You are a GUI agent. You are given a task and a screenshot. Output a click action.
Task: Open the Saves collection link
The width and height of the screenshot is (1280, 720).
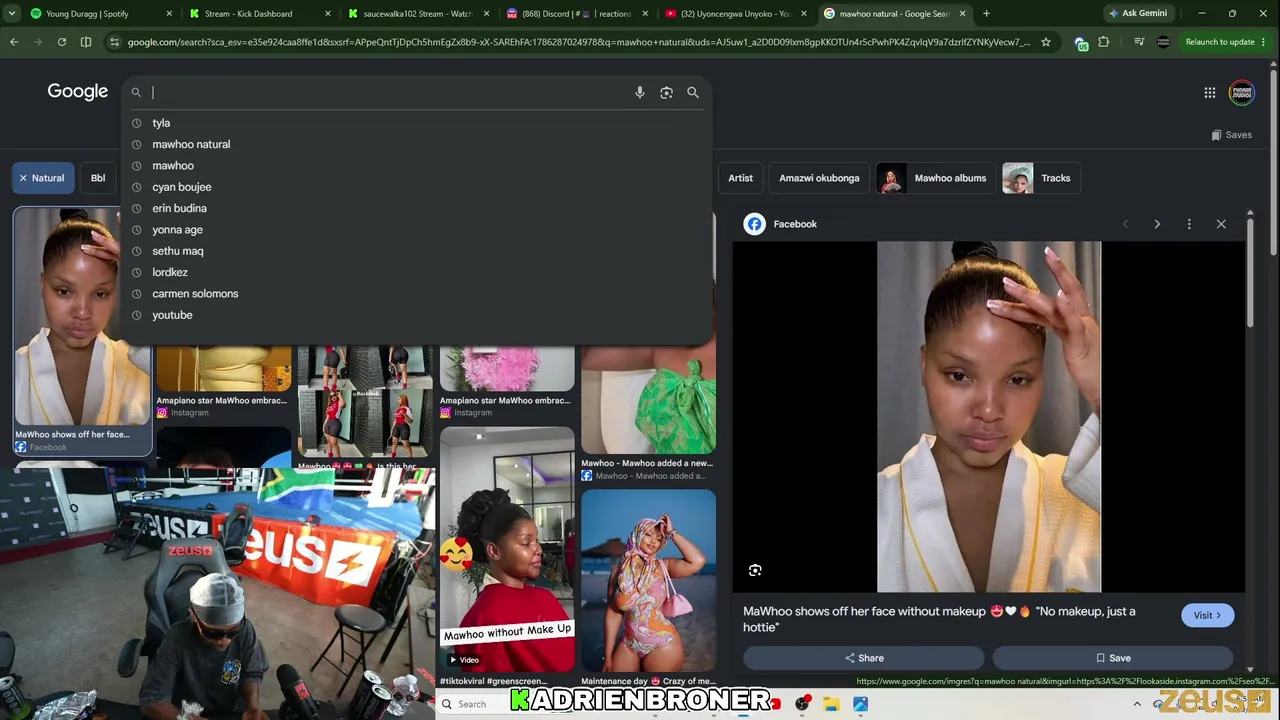click(x=1231, y=135)
